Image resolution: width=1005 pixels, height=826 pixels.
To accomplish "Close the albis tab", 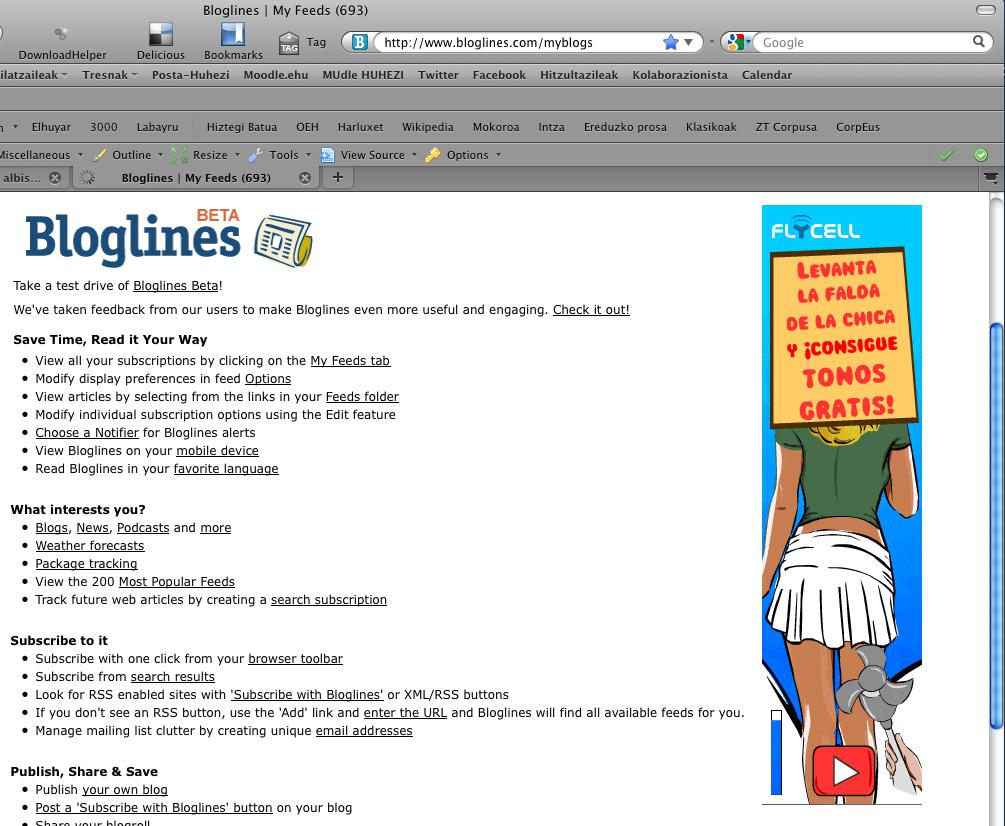I will pos(55,178).
